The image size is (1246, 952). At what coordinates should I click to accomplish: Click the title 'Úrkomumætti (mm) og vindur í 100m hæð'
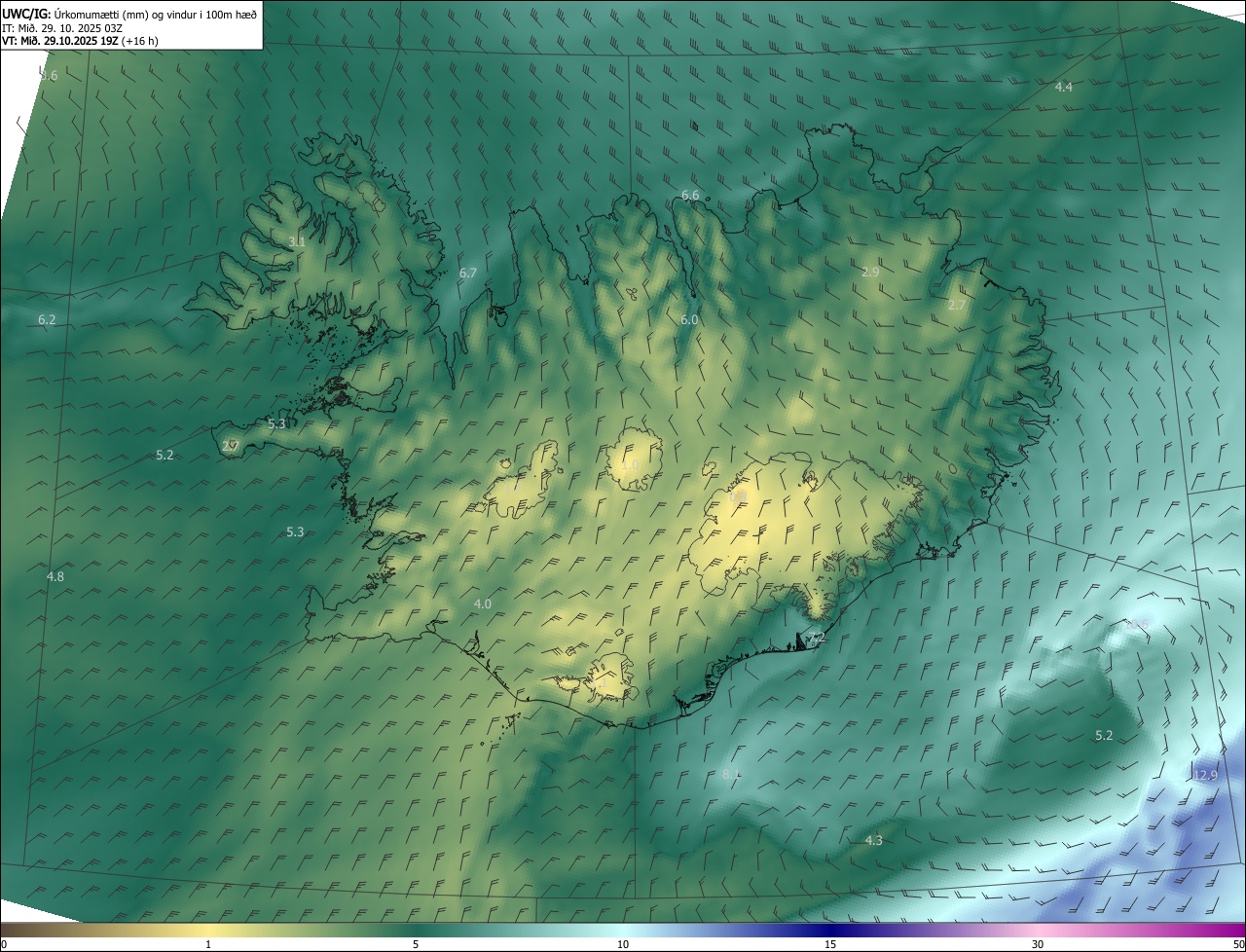click(156, 14)
